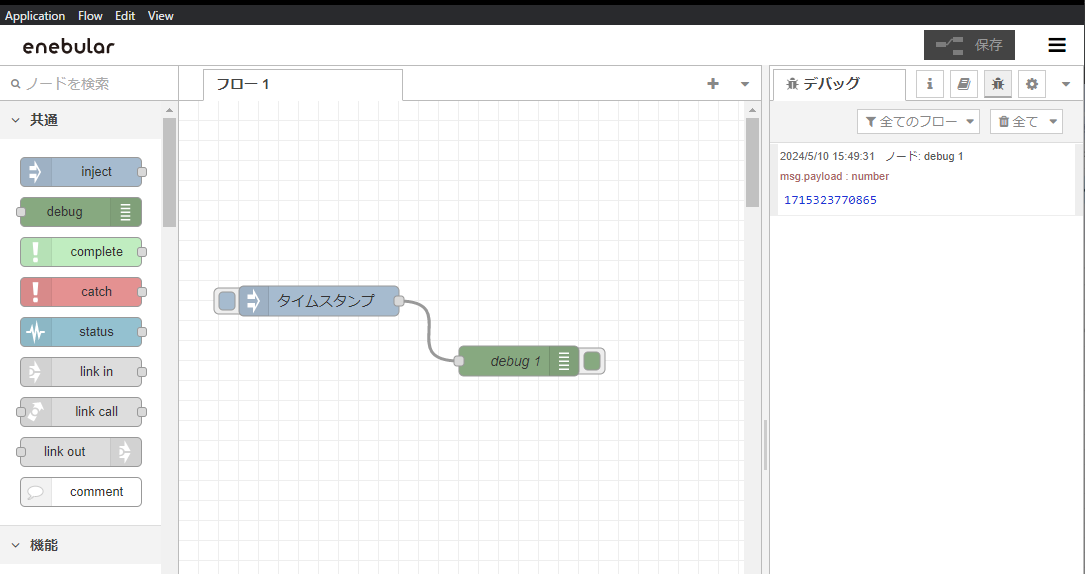Open the 全て clear messages dropdown
The width and height of the screenshot is (1085, 574).
(1027, 122)
